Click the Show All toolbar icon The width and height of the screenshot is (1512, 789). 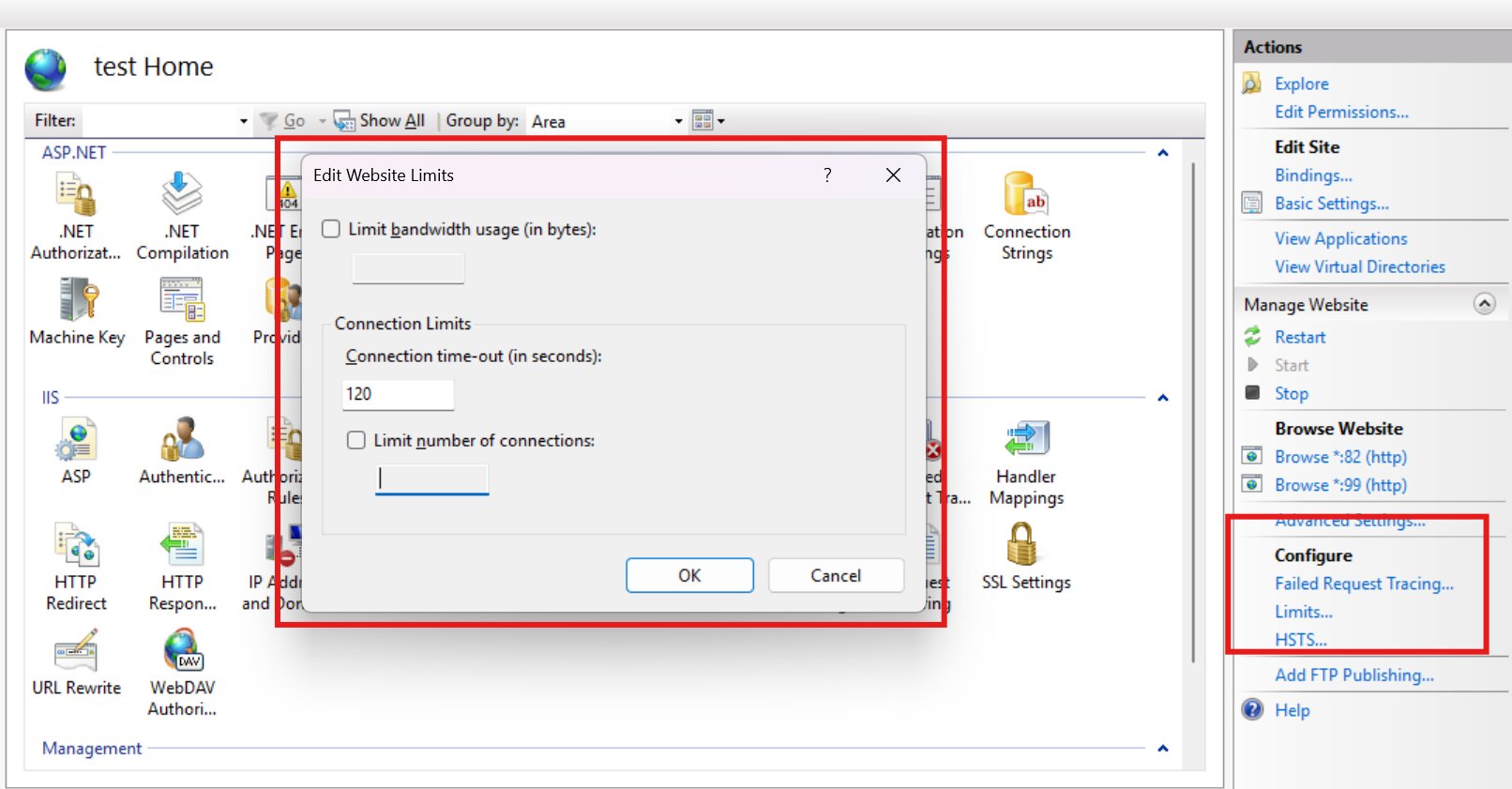pos(344,121)
